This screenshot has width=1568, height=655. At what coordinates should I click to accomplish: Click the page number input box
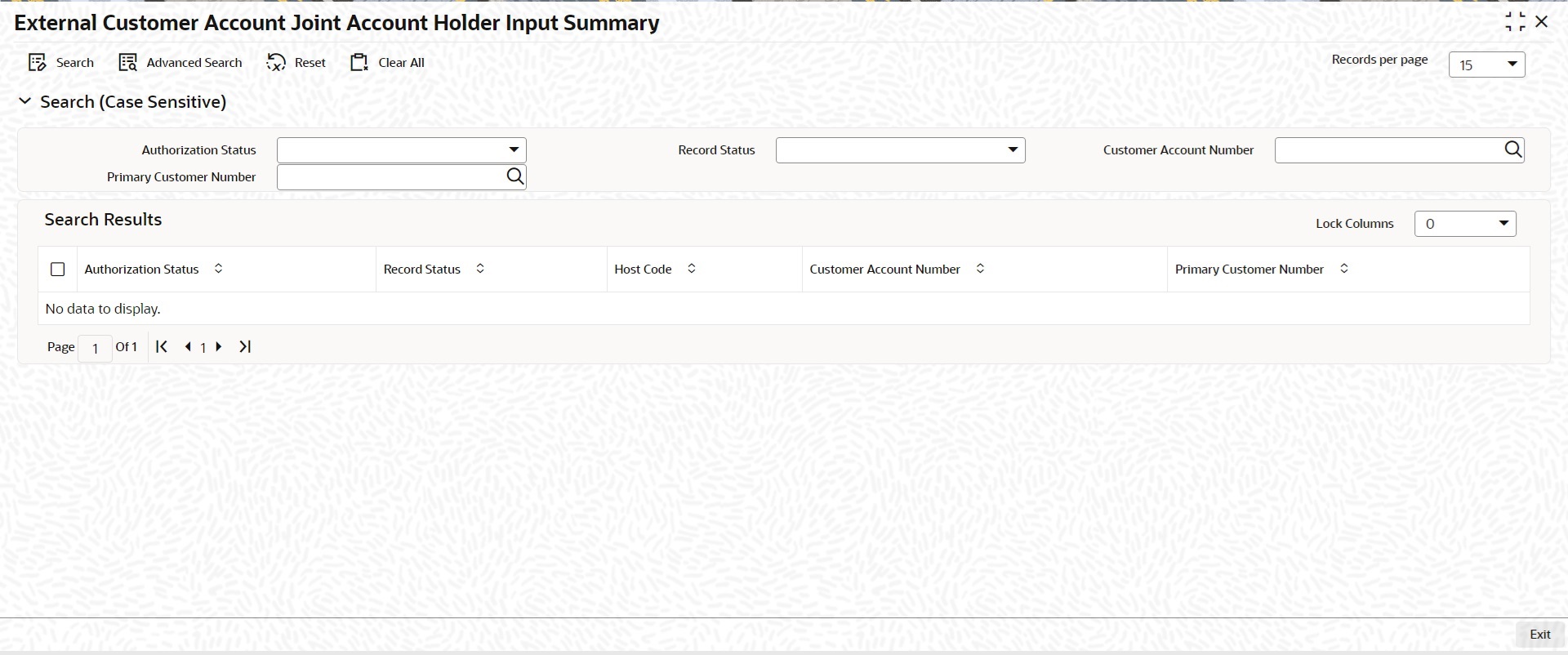pyautogui.click(x=95, y=348)
